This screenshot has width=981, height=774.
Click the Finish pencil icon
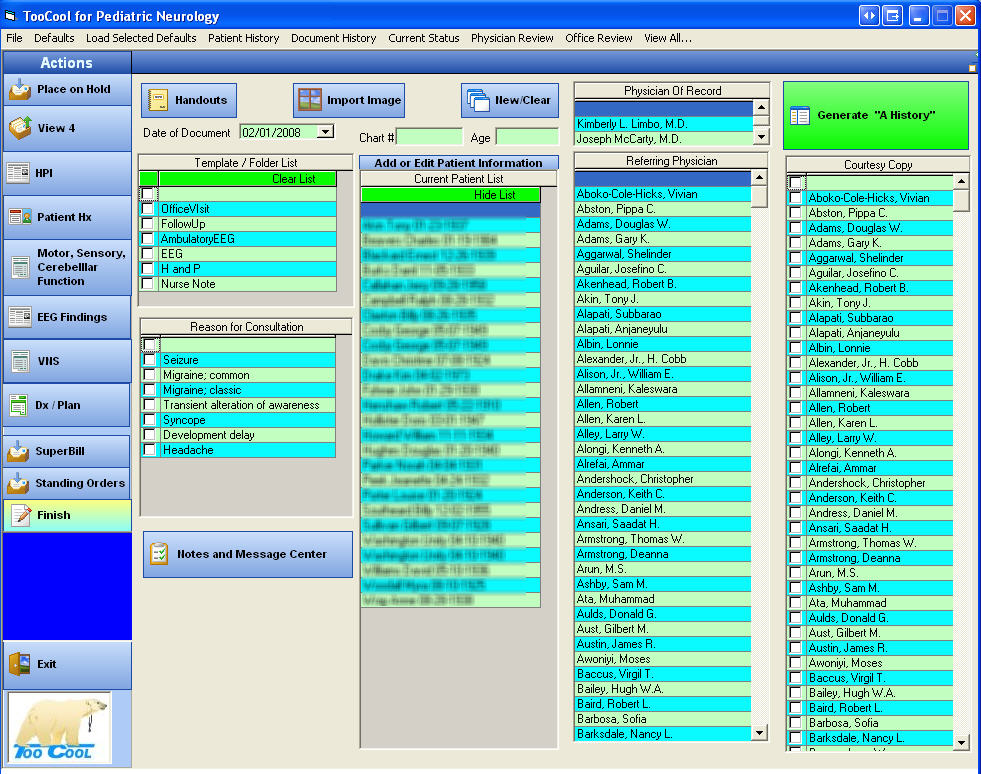click(21, 515)
